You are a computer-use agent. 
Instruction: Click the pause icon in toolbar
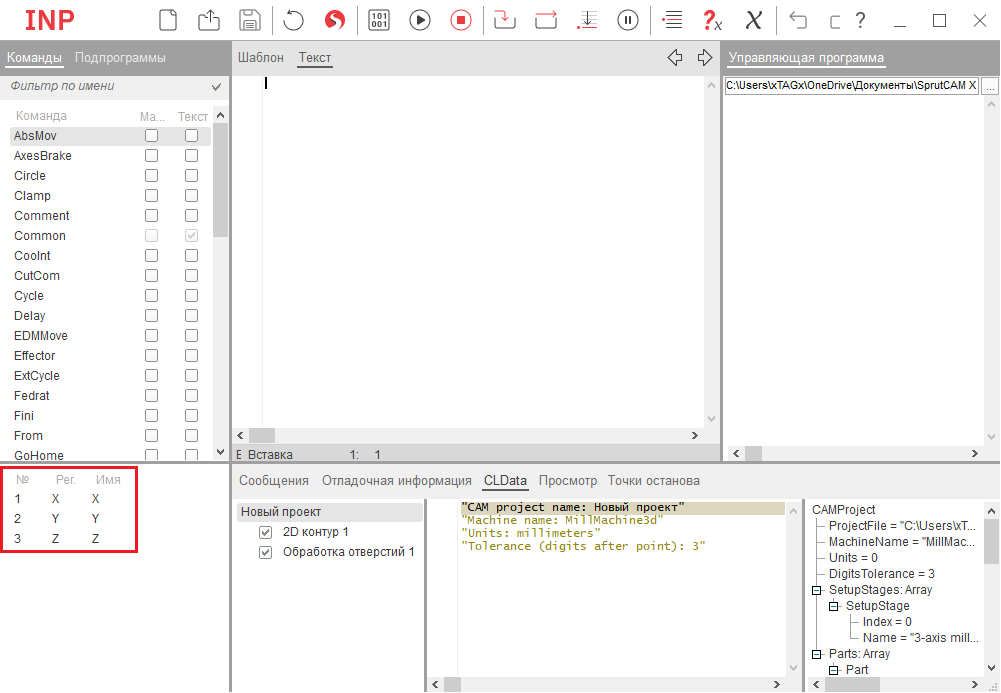pos(628,20)
